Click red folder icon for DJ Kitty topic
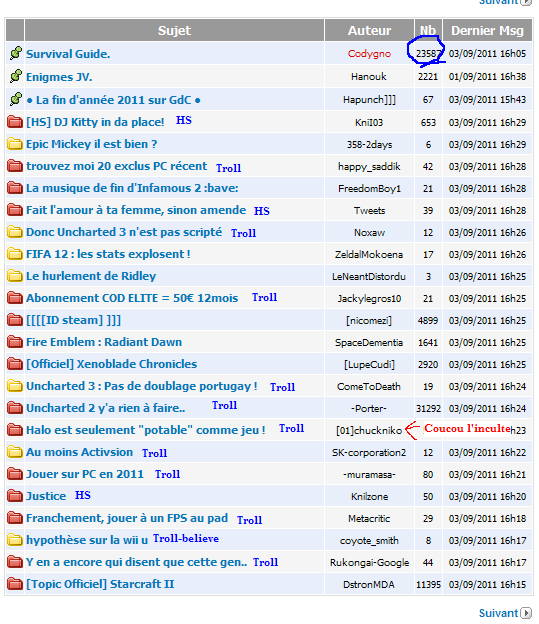The height and width of the screenshot is (624, 539). click(15, 122)
